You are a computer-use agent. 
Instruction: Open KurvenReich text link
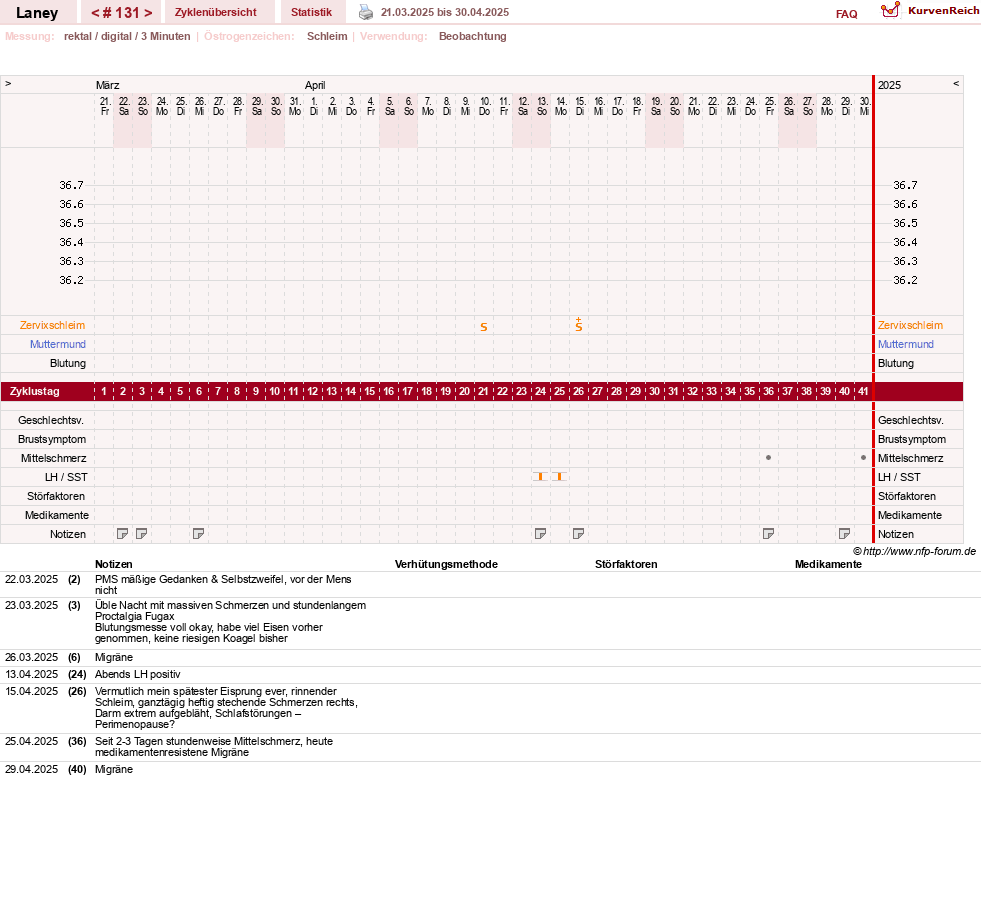943,11
